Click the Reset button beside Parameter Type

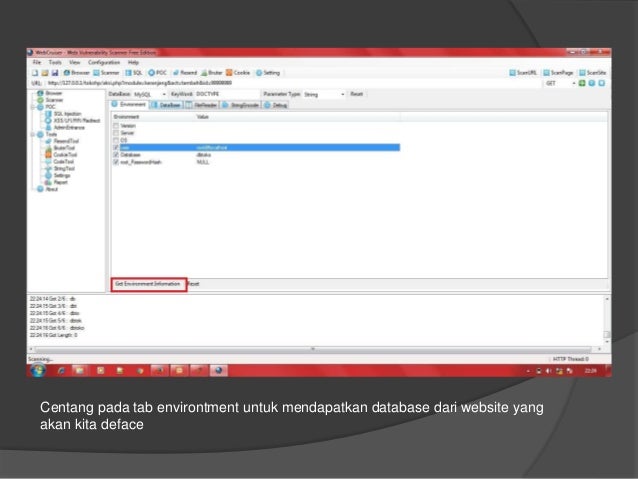click(357, 94)
